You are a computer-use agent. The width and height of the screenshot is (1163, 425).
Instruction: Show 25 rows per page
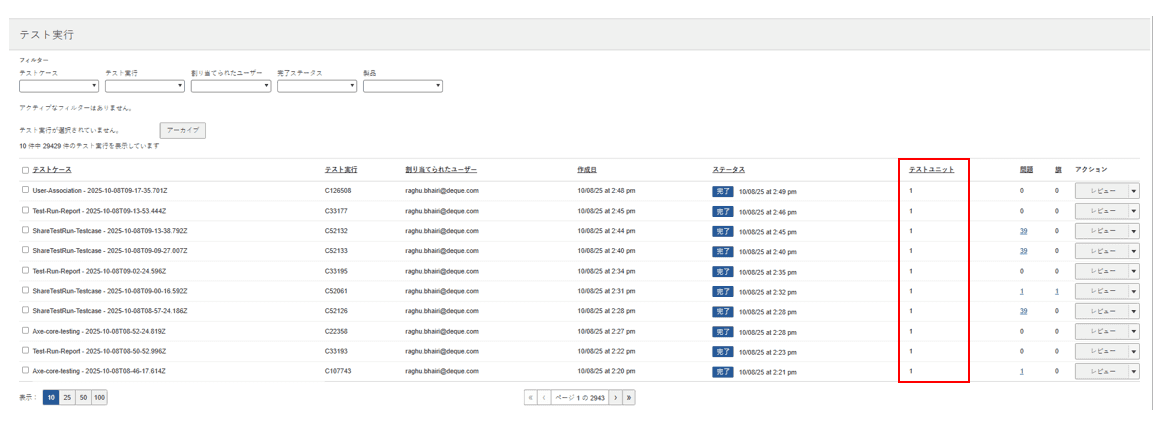[67, 397]
